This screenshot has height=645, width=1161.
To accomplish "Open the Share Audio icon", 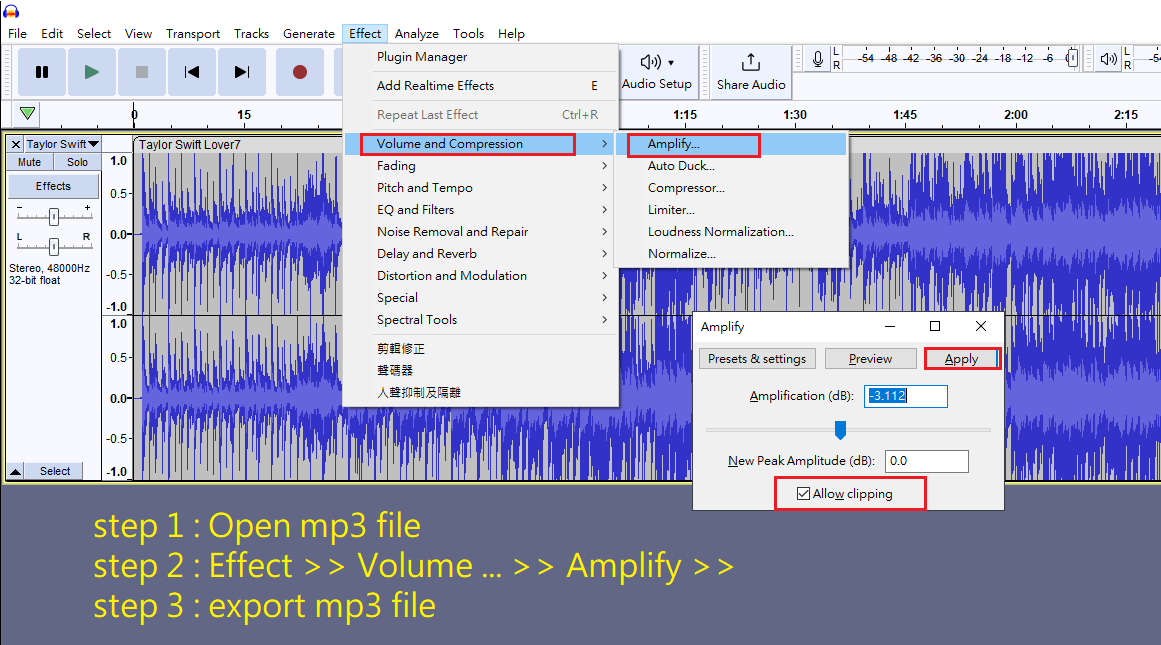I will 751,63.
